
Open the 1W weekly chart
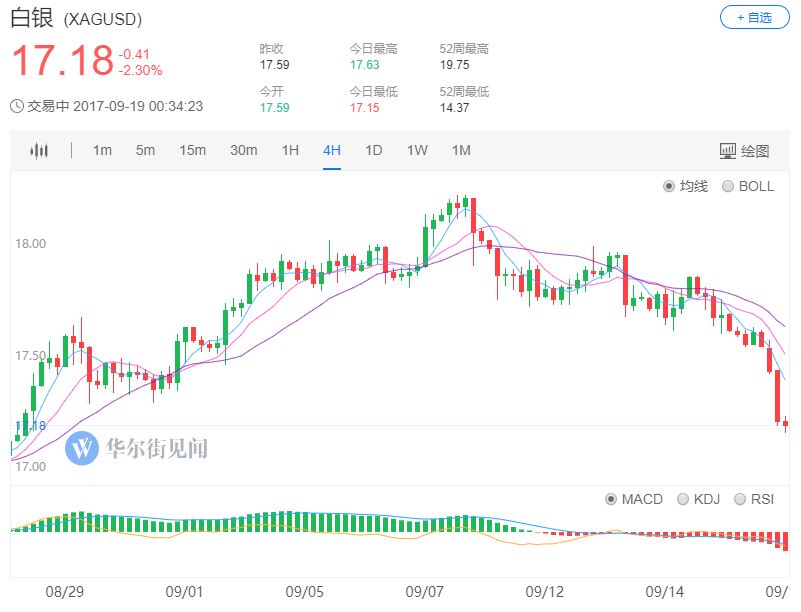pos(416,150)
